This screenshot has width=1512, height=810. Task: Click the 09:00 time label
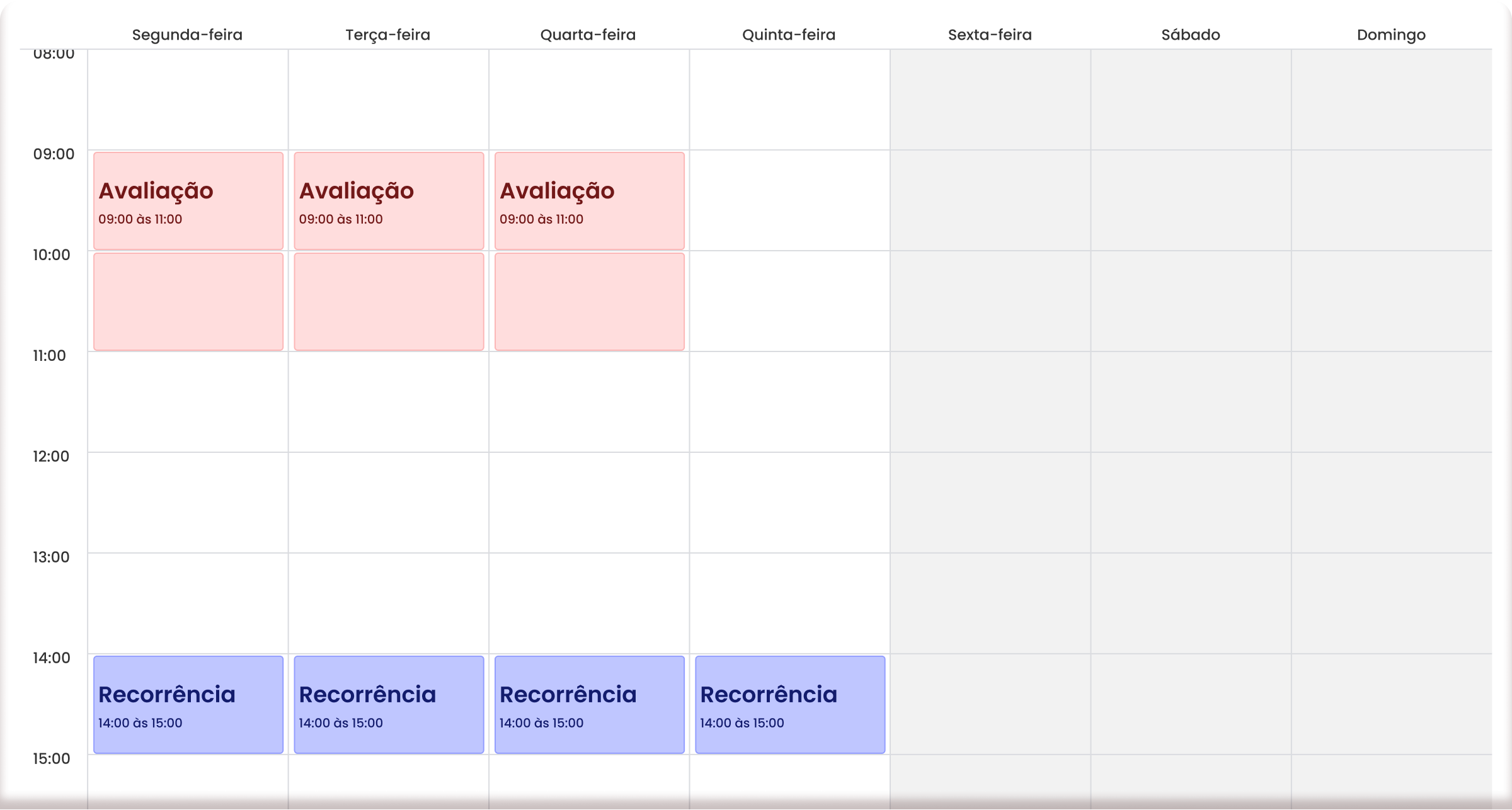pyautogui.click(x=54, y=154)
